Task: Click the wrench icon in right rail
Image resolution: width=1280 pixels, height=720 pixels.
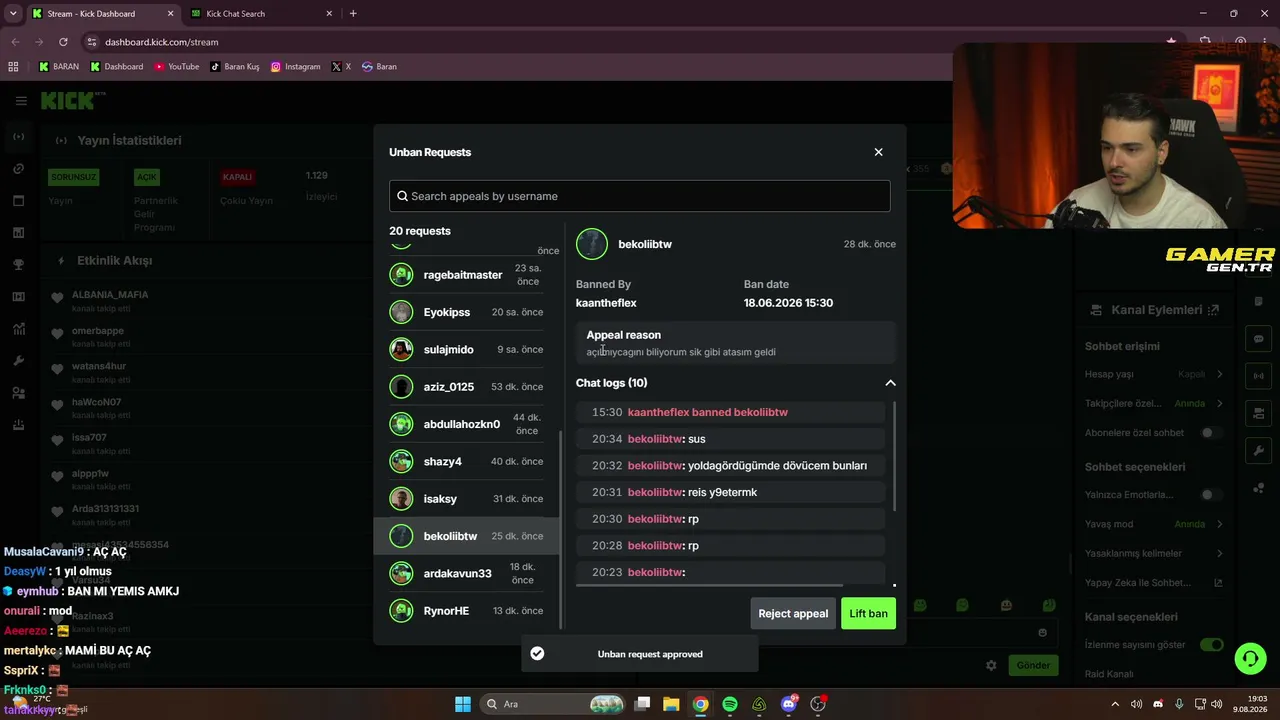Action: pos(1259,451)
